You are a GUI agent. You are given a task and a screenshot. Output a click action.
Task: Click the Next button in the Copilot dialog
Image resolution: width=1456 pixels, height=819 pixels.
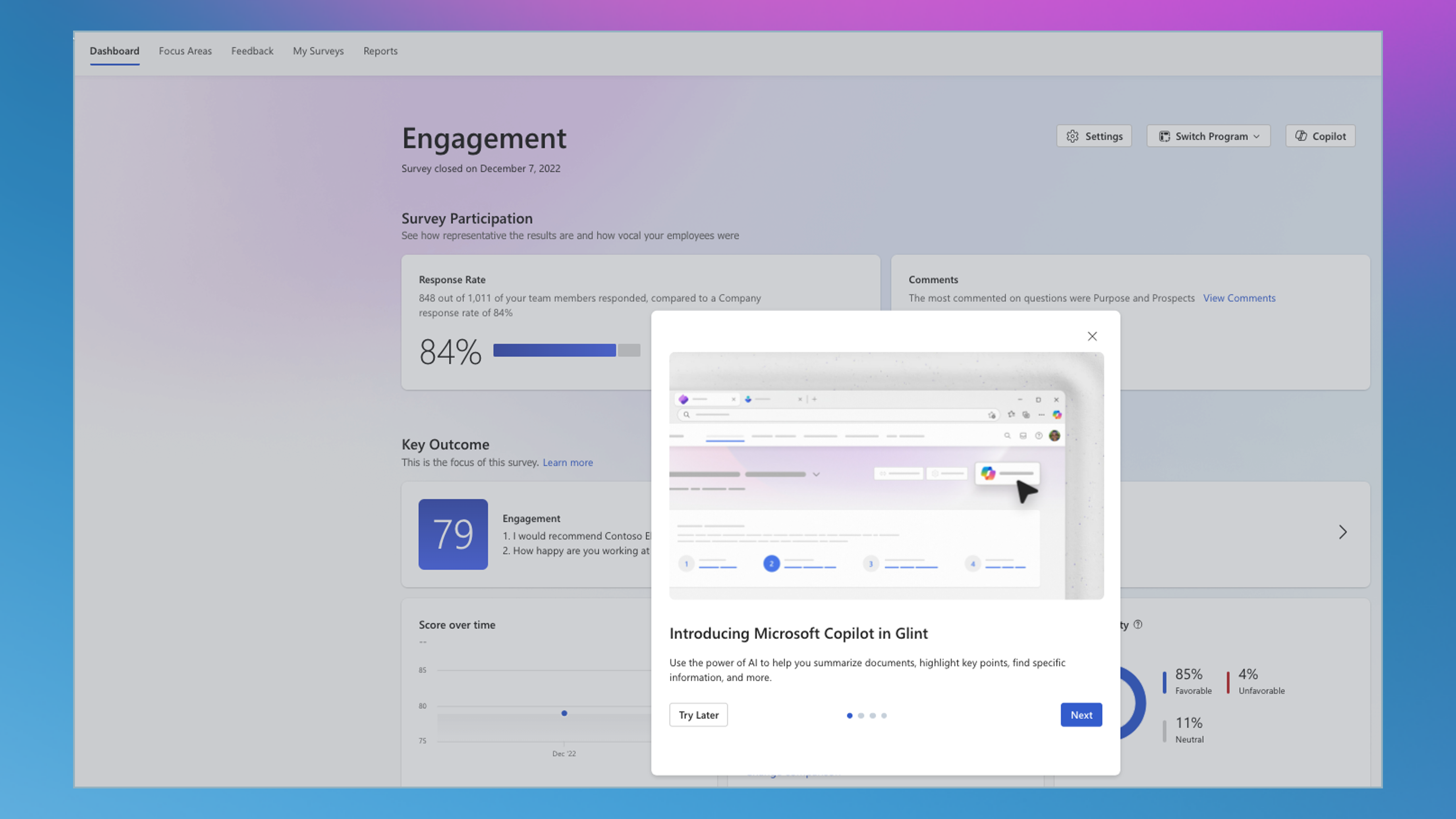click(x=1081, y=715)
